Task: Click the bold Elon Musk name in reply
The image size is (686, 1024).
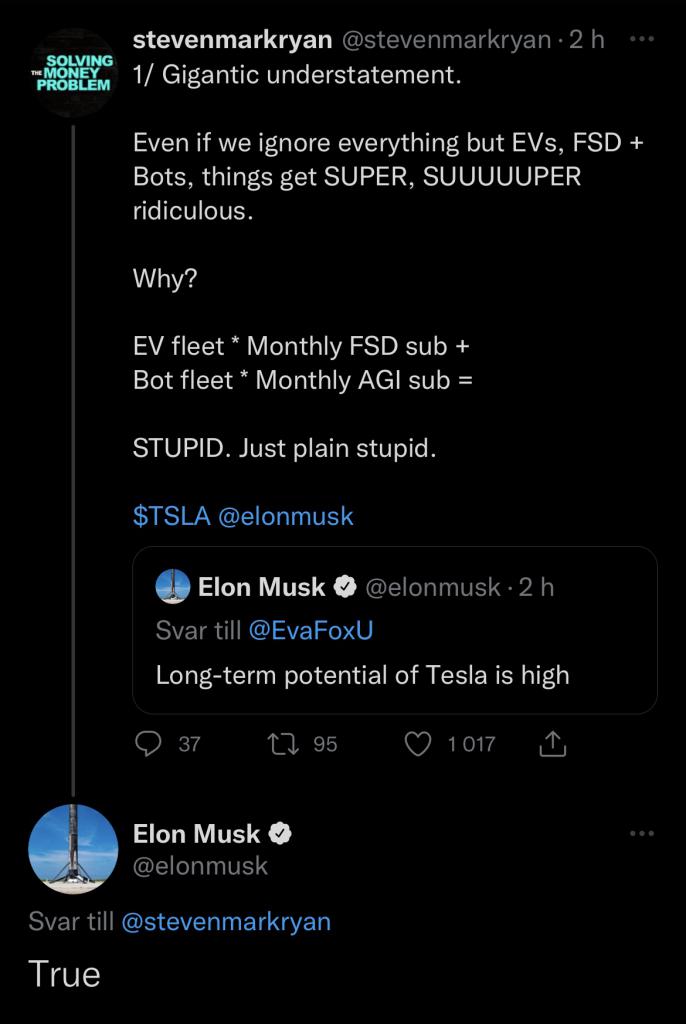Action: click(196, 833)
